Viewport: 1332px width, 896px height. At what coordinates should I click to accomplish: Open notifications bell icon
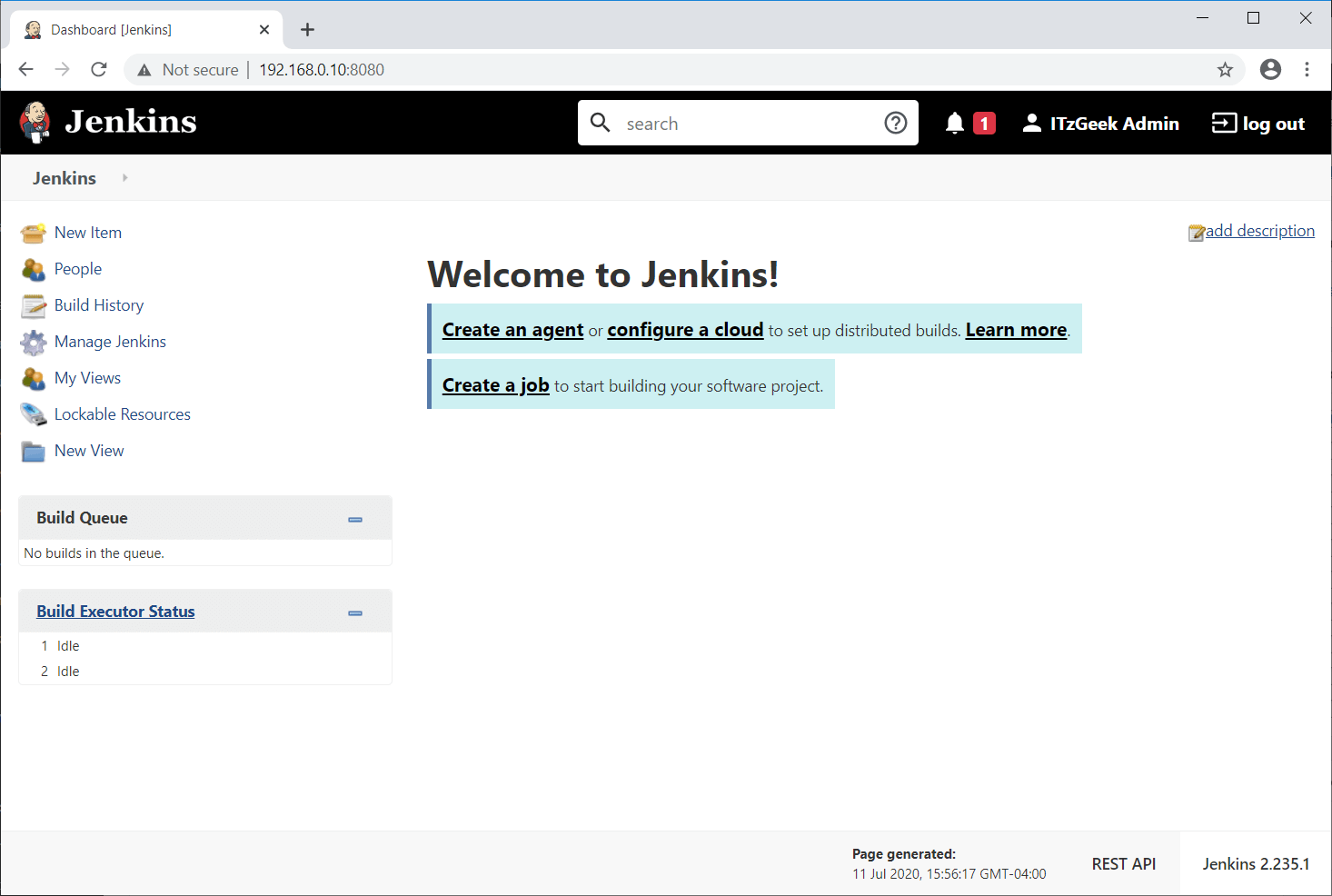pos(954,123)
